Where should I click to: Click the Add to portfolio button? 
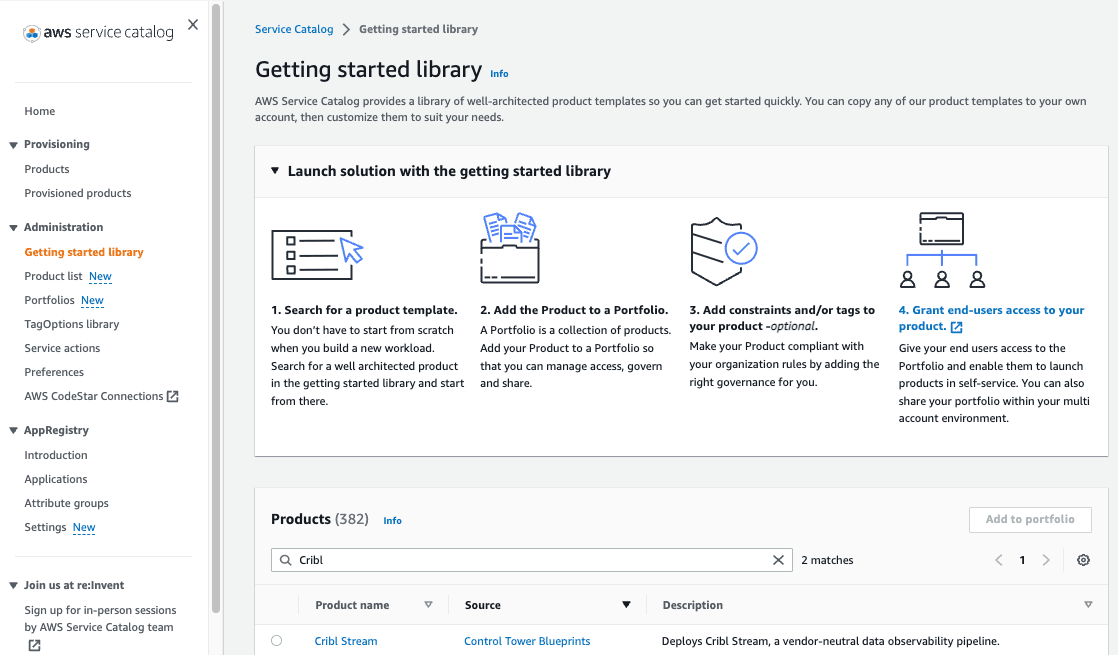click(1029, 519)
